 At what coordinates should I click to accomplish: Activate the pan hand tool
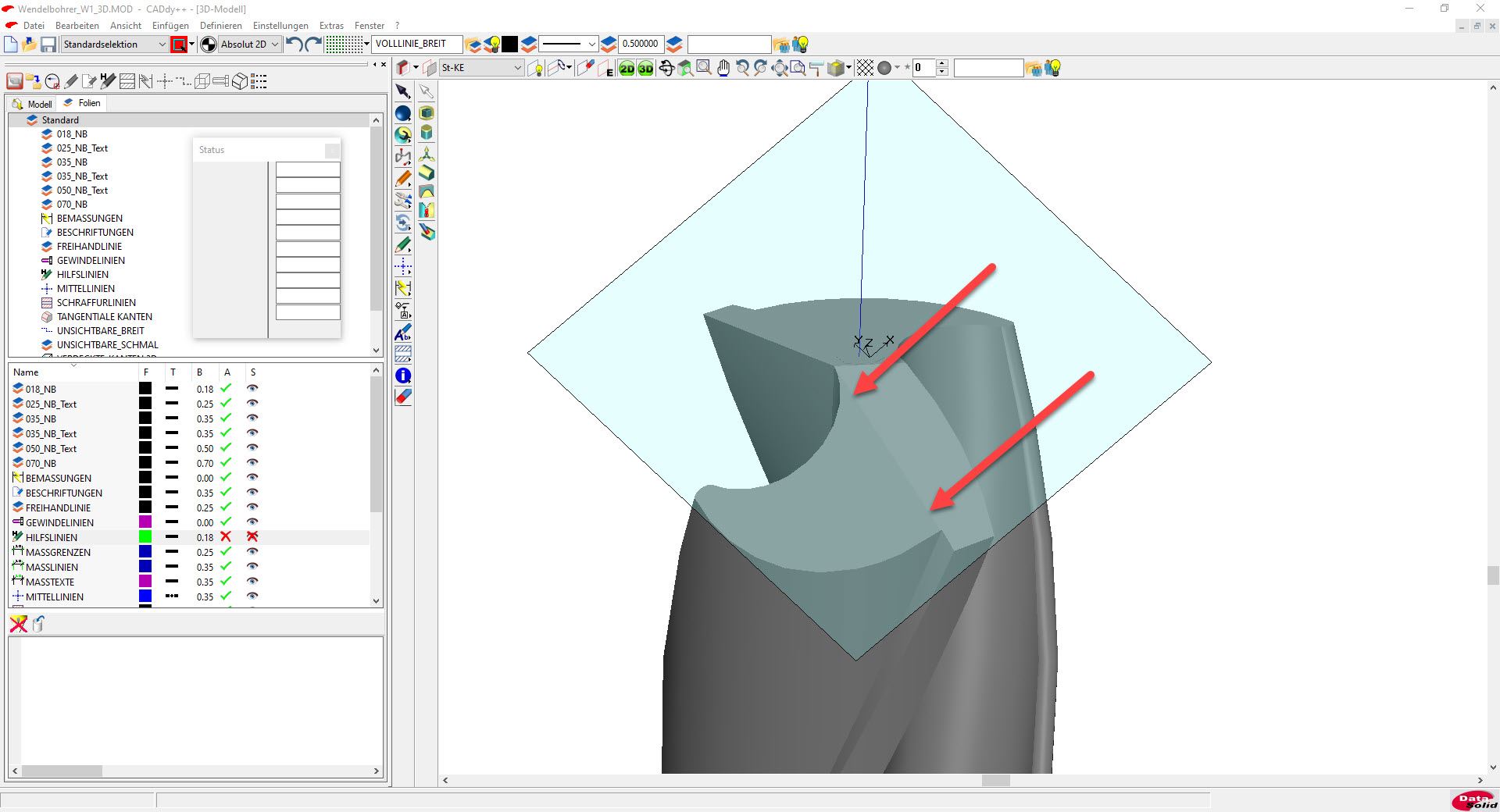point(723,69)
